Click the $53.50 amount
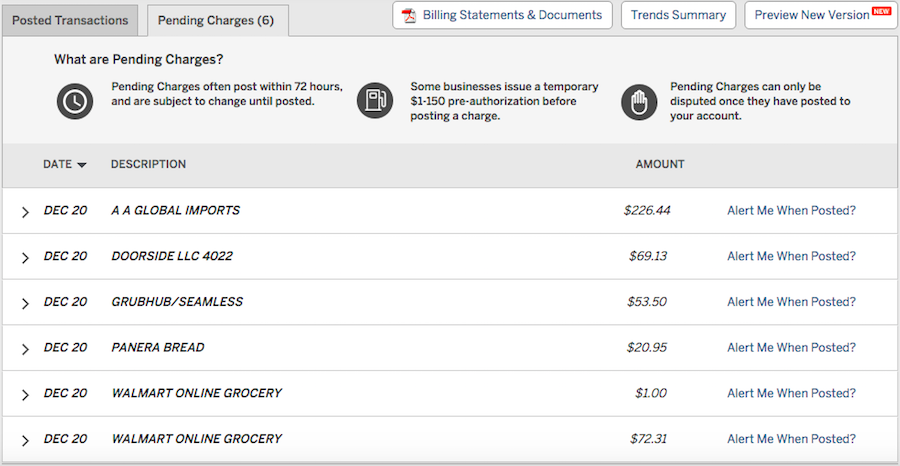 pos(647,301)
